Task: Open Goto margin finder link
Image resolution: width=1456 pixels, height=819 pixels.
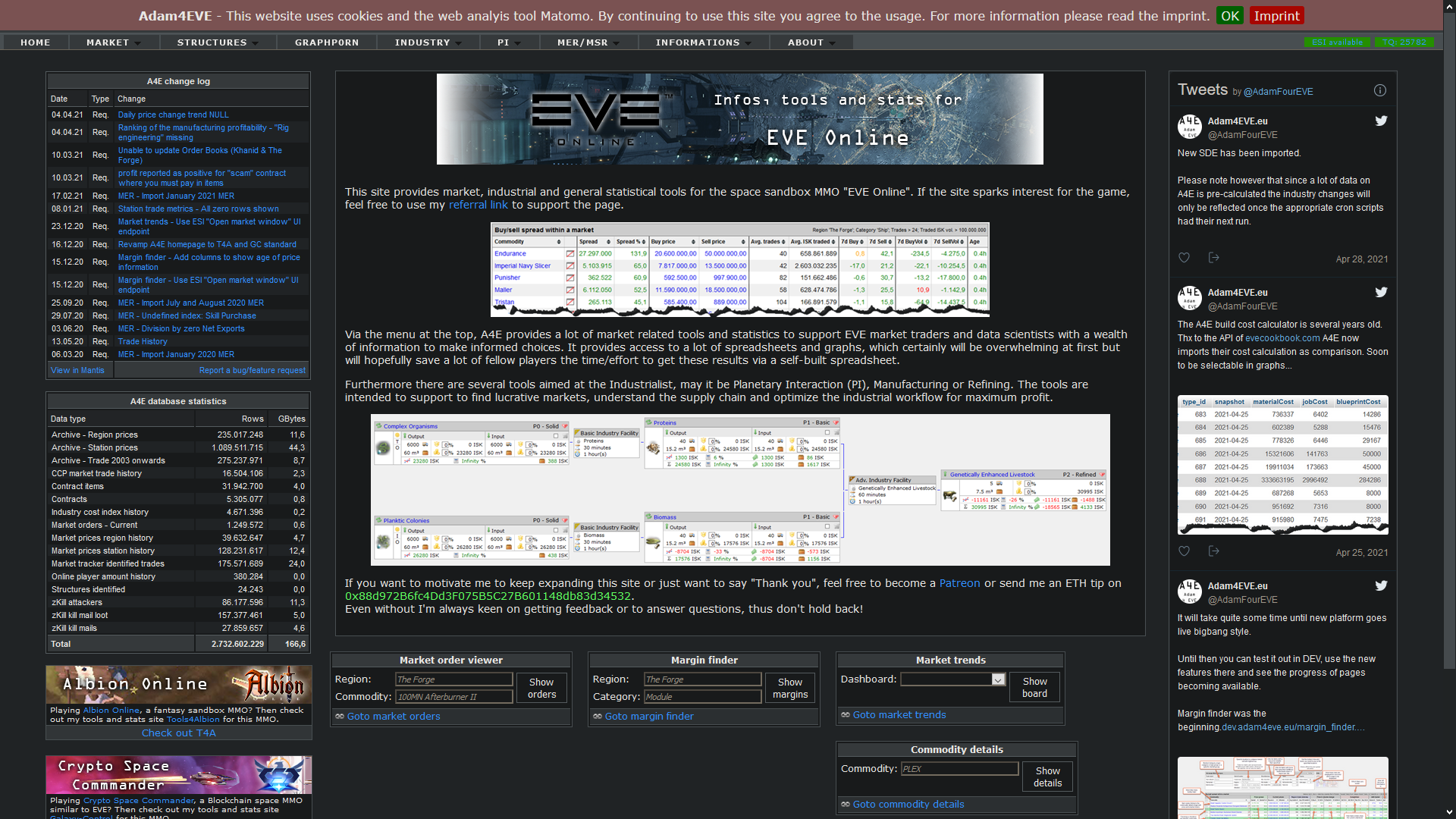Action: 649,716
